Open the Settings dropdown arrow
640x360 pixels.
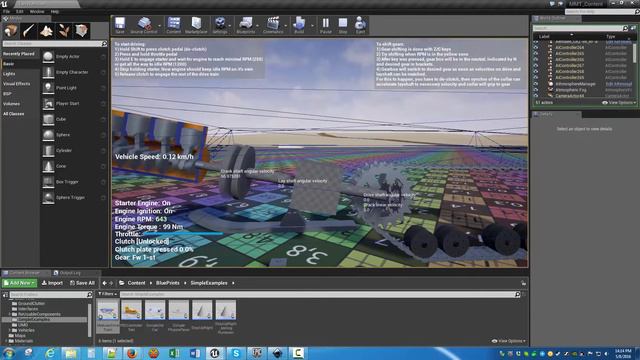tap(230, 25)
